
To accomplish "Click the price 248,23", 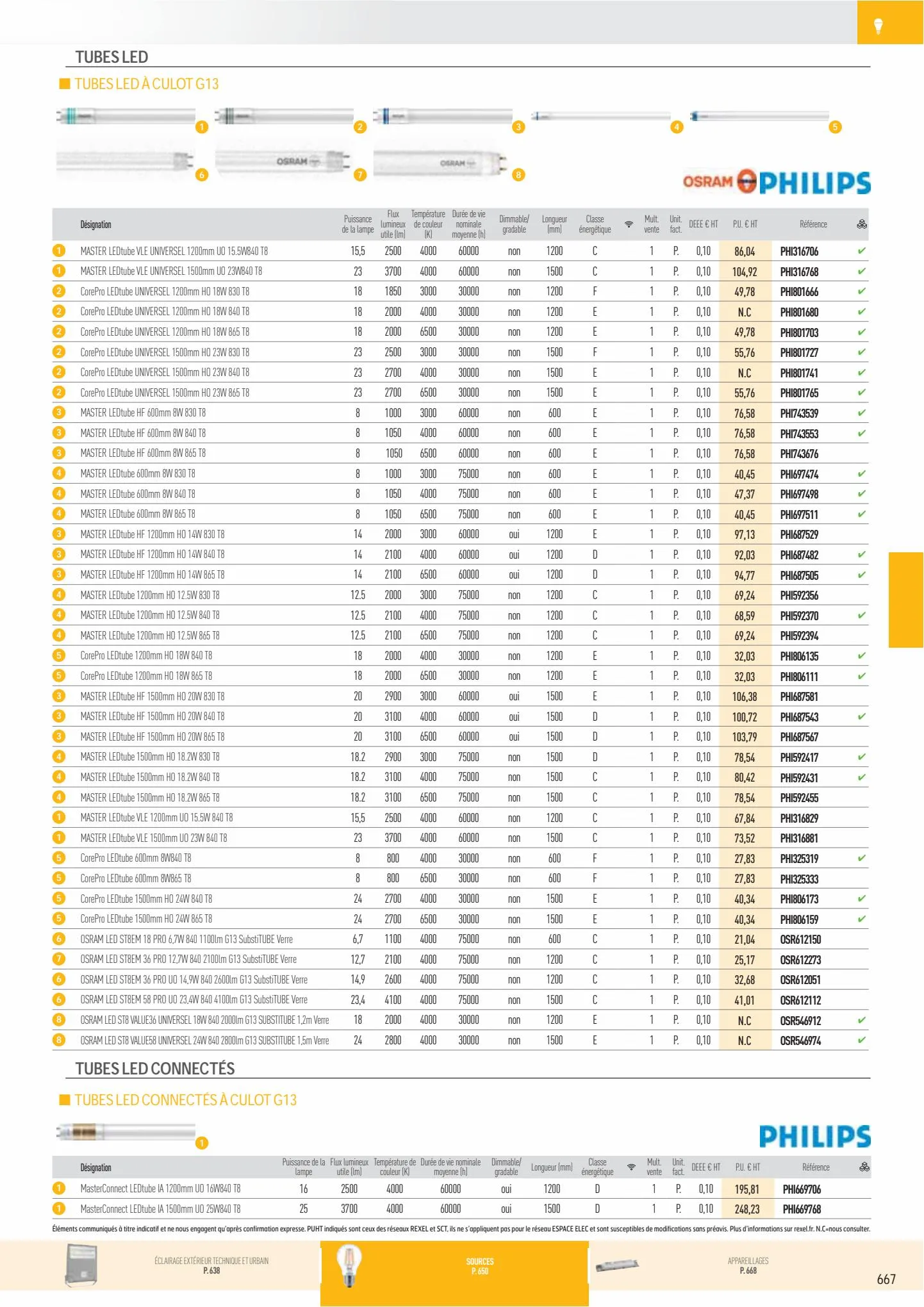I will 747,1210.
